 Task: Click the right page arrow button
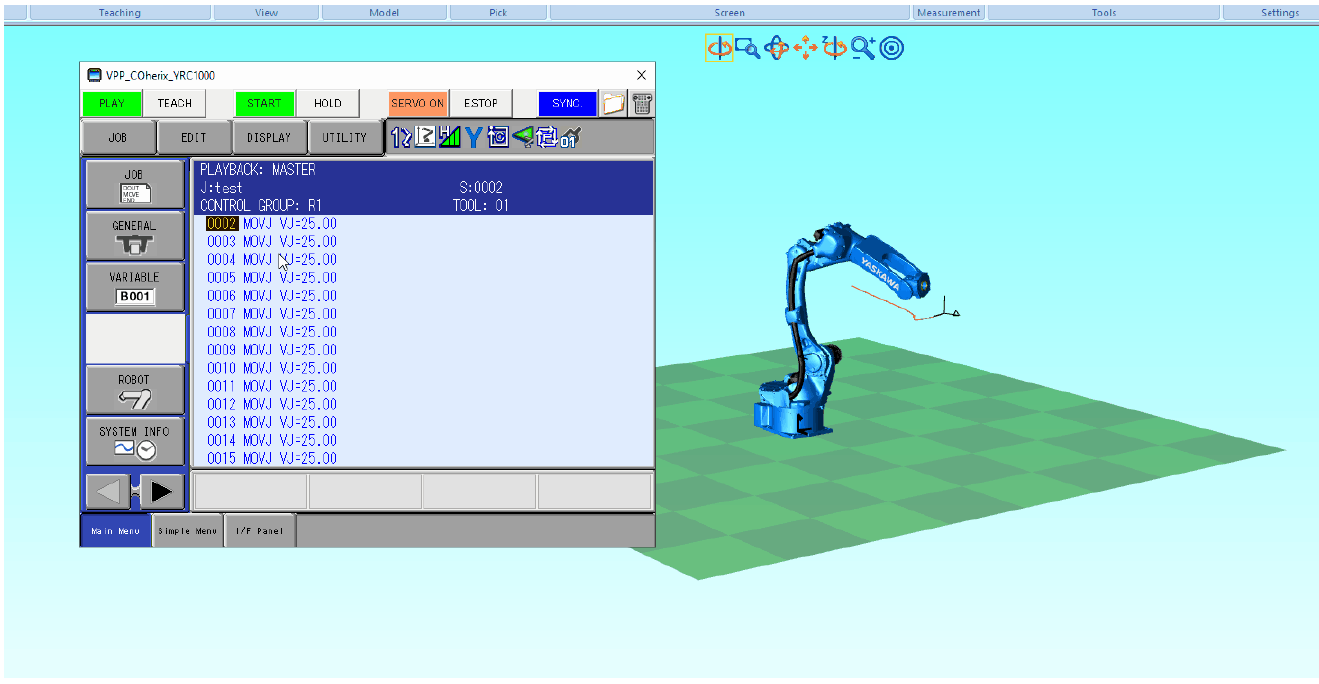tap(162, 491)
